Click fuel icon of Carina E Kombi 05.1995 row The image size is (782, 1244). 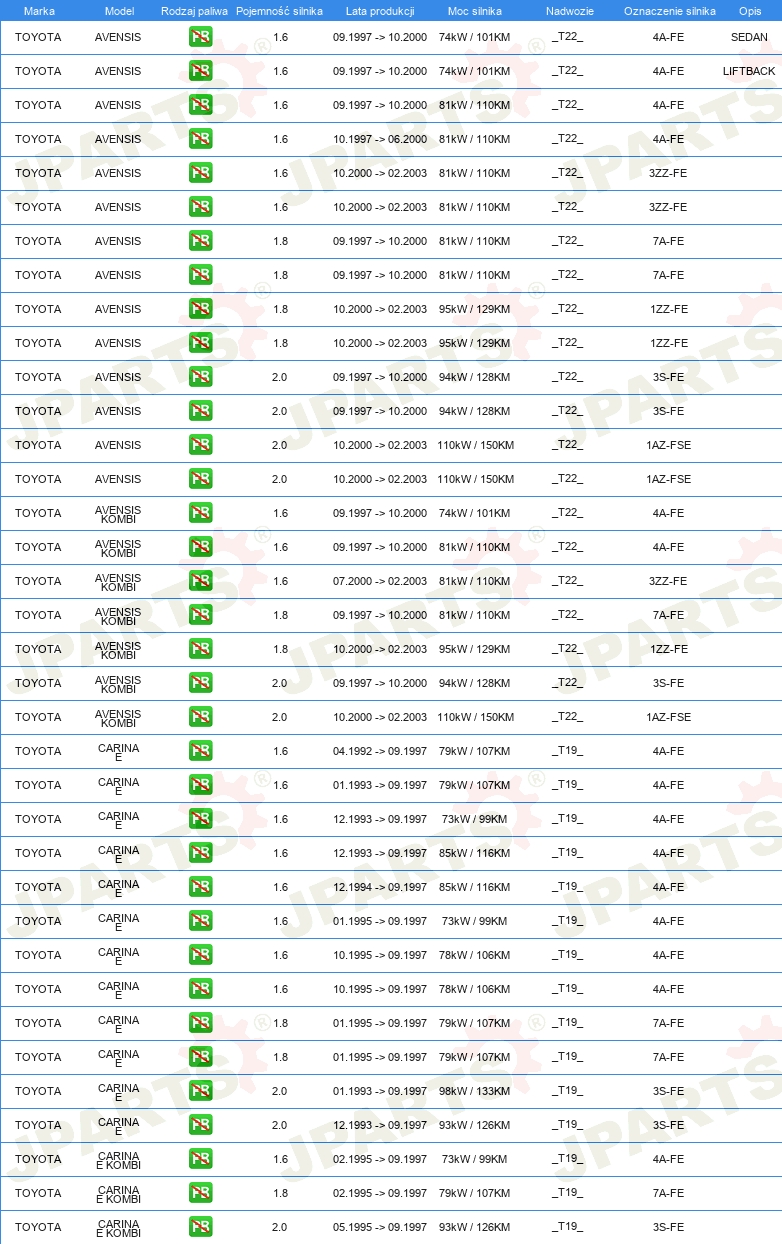200,1227
